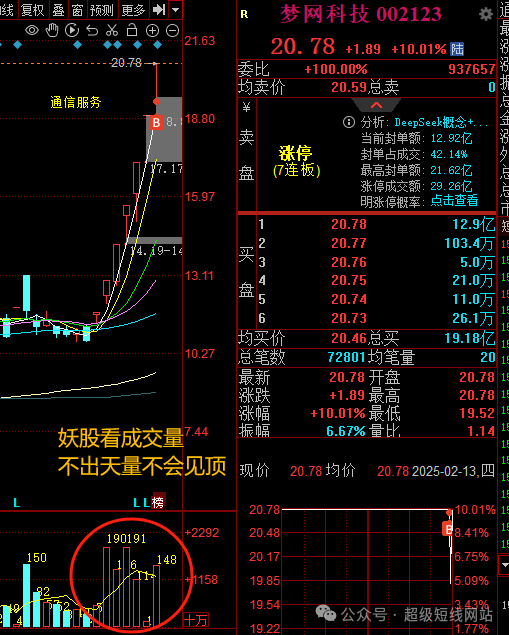Toggle the padlock lock icon
509x635 pixels.
point(132,30)
